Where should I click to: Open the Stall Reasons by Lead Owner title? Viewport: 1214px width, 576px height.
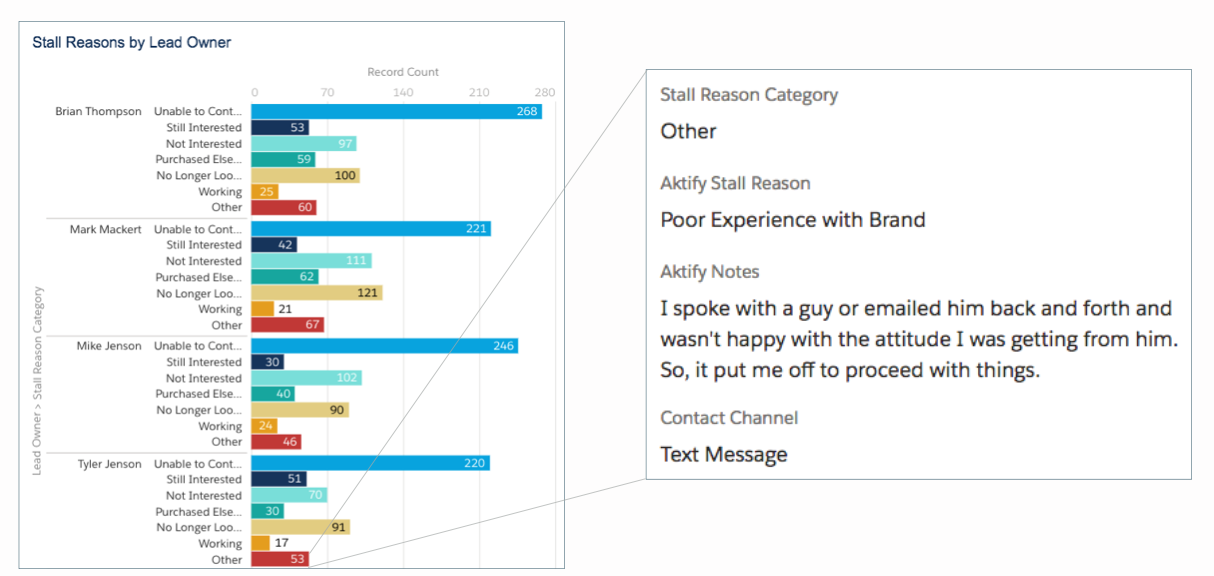pos(132,43)
